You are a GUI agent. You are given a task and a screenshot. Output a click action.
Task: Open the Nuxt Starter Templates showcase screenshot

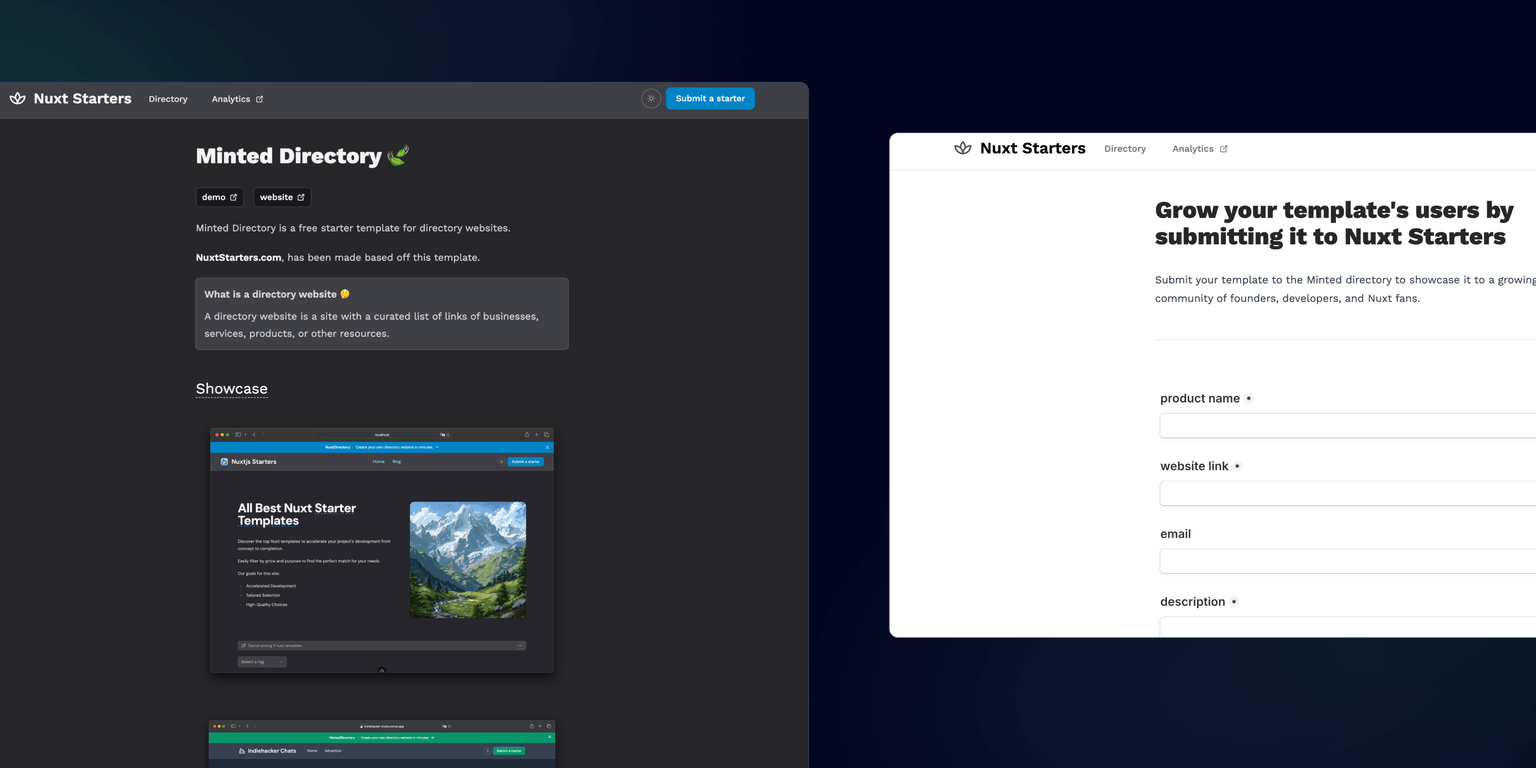pos(382,551)
